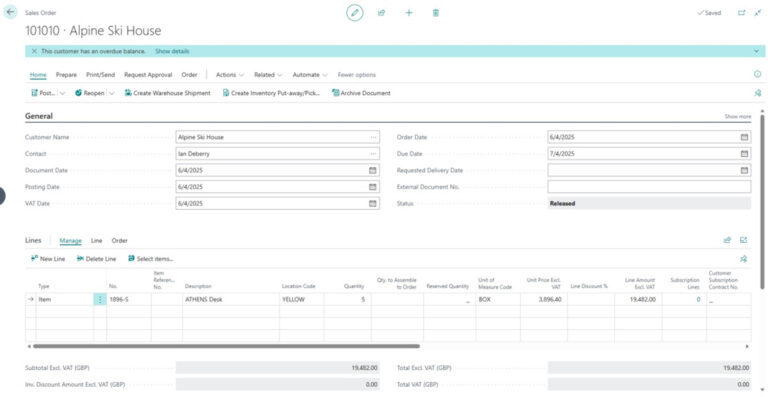
Task: Click the information icon at right
Action: coord(757,74)
